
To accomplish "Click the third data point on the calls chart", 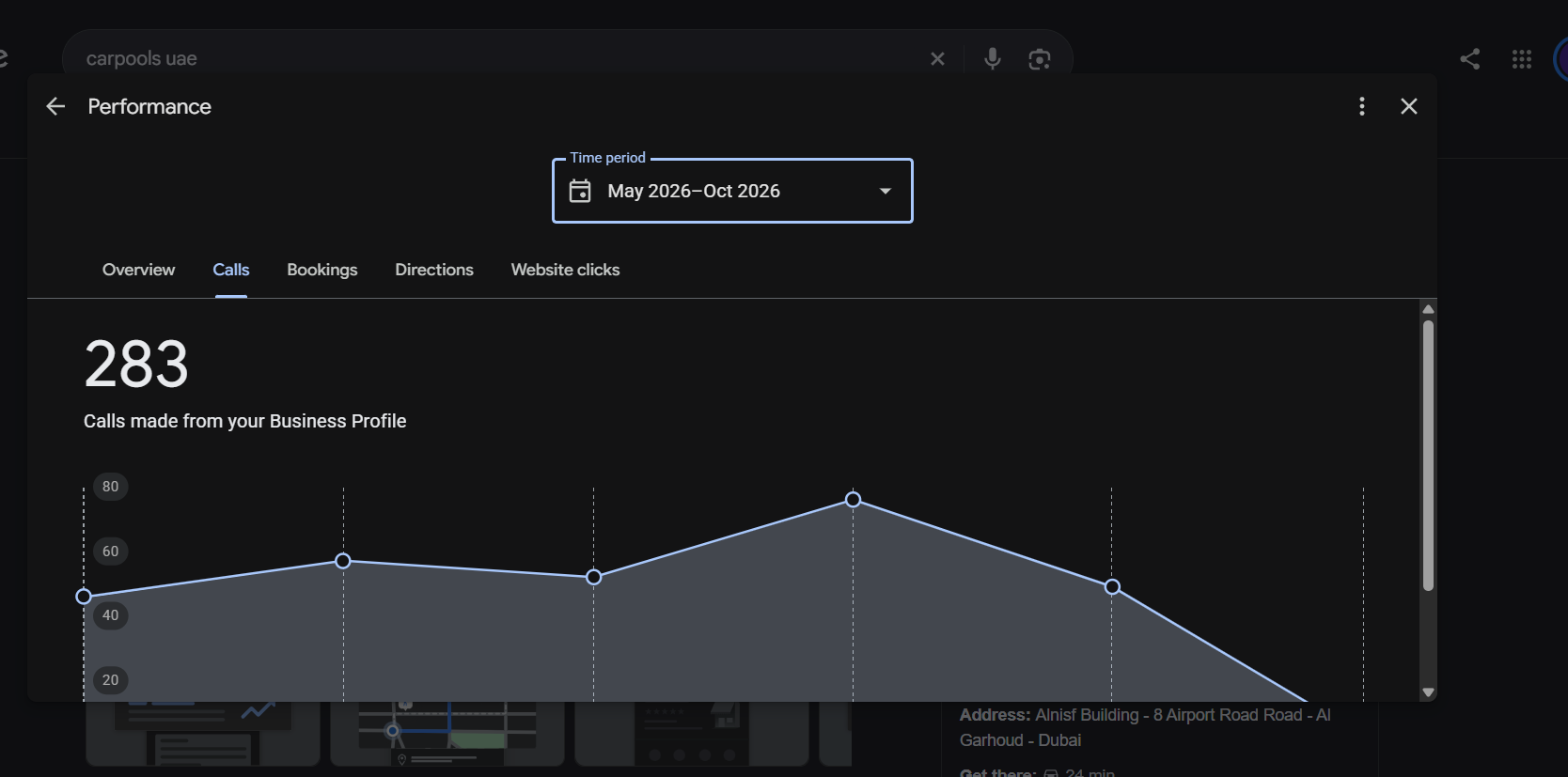I will click(x=593, y=577).
